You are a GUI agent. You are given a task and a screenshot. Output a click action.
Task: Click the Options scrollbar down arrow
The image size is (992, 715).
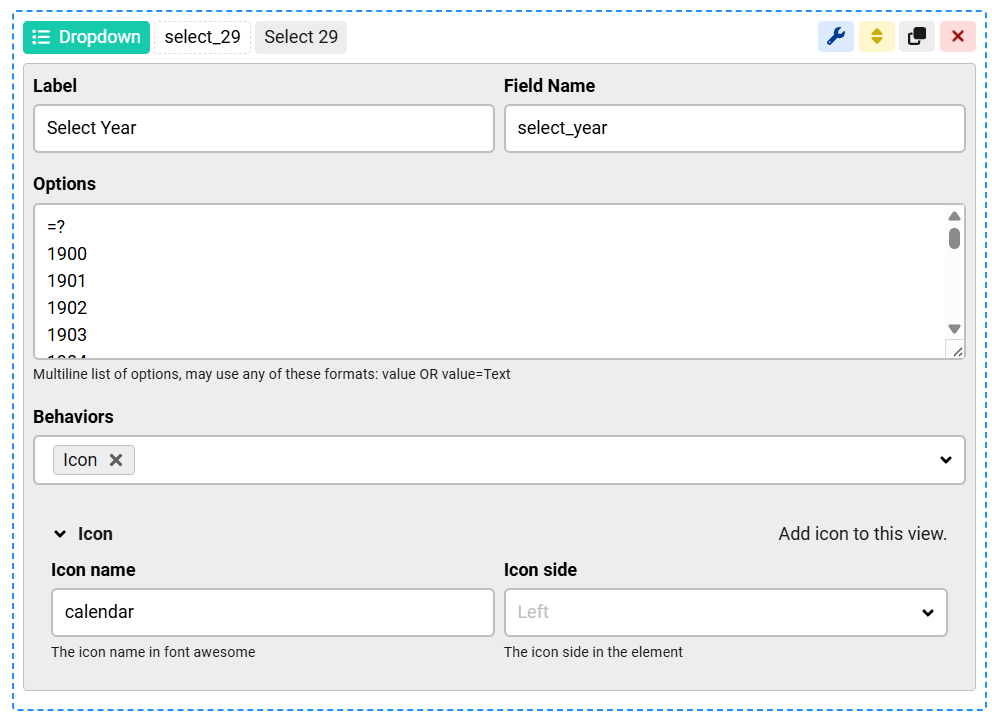(x=954, y=329)
